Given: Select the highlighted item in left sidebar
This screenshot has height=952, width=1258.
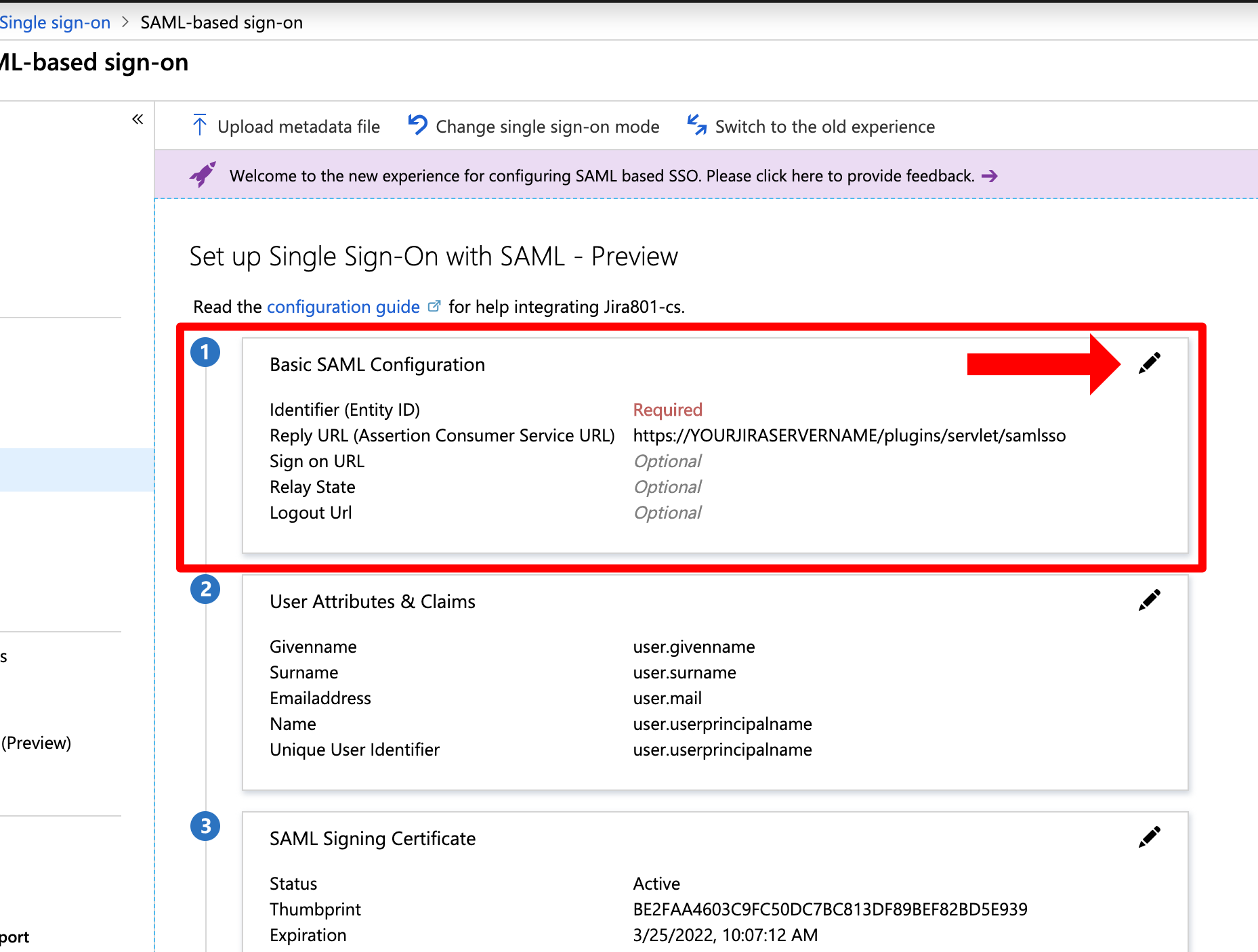Looking at the screenshot, I should (x=77, y=469).
